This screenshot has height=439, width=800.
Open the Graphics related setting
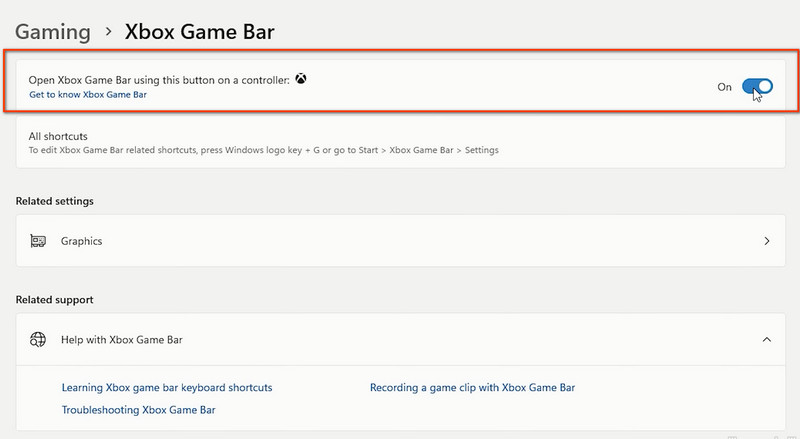click(x=401, y=241)
